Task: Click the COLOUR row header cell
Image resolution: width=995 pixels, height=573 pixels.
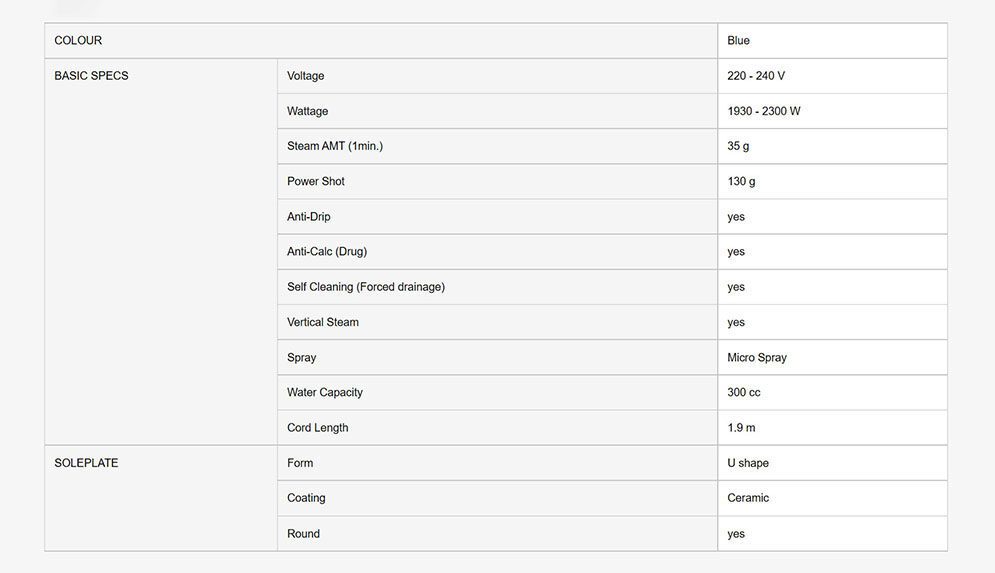Action: [78, 41]
